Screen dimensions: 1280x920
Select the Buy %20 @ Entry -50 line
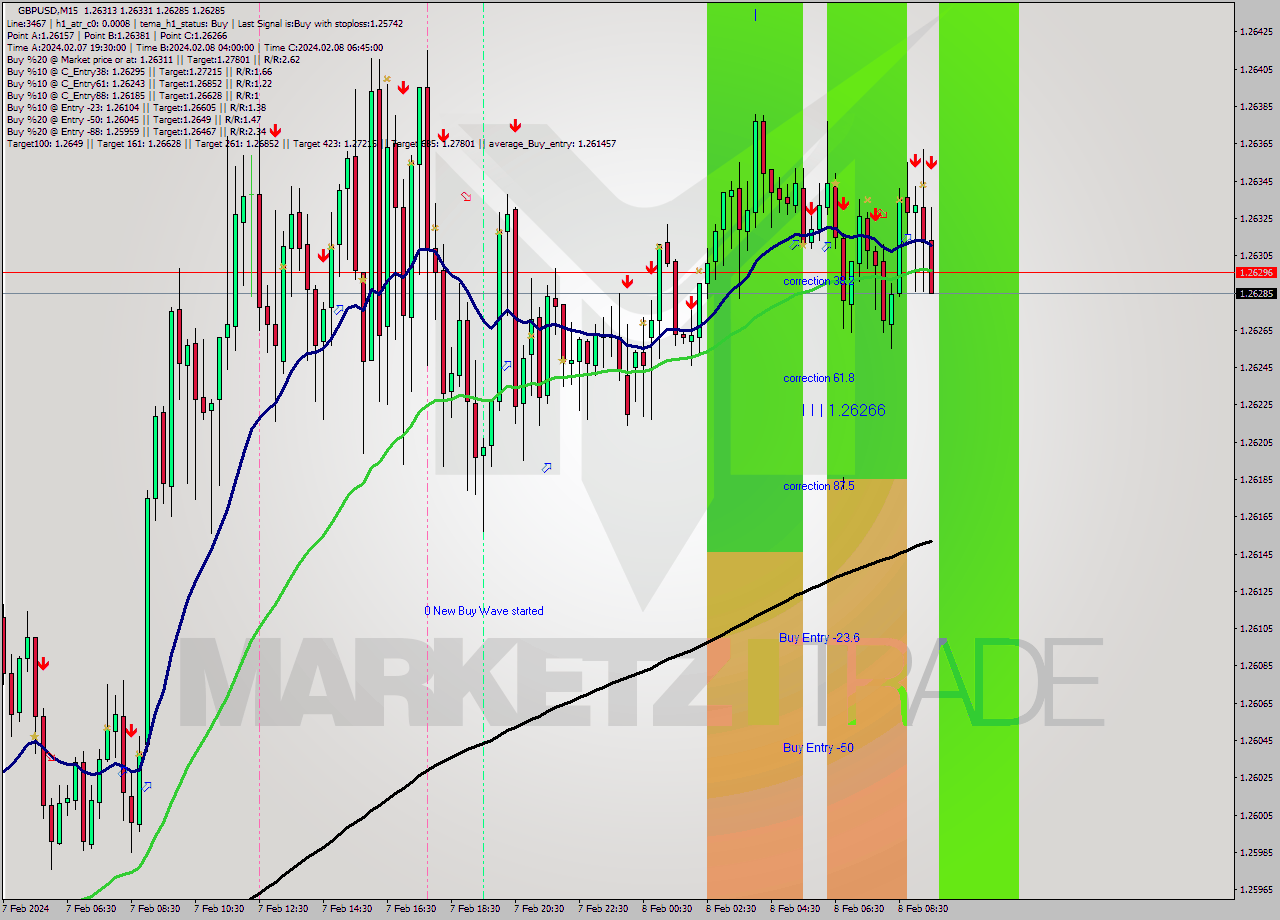(133, 119)
